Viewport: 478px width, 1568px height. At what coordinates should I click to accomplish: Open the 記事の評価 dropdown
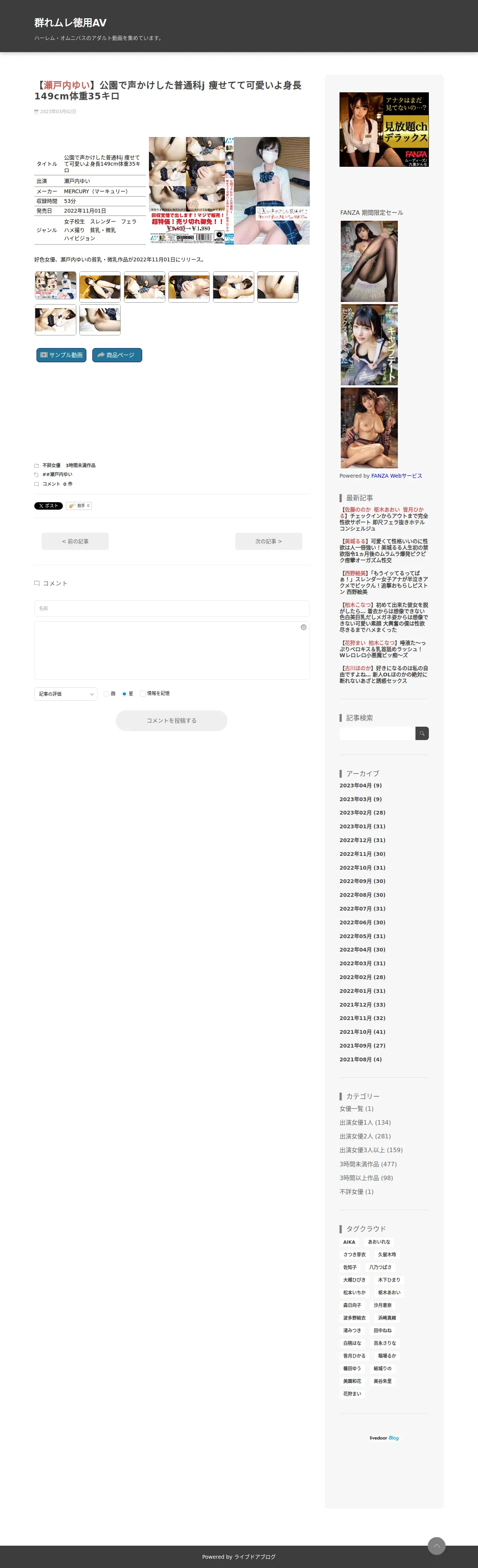(x=66, y=694)
